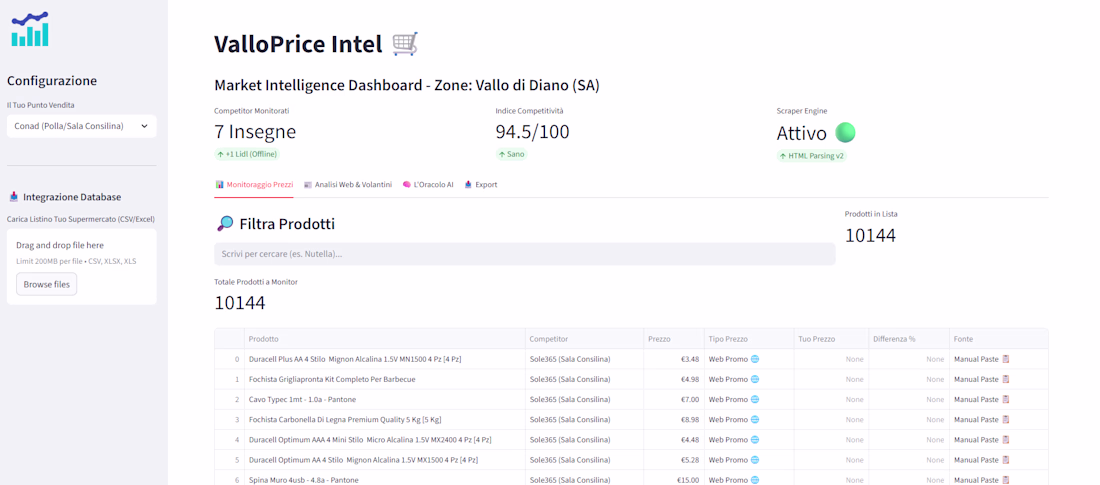Open L'Oracolo AI tab
1100x485 pixels.
pos(428,185)
